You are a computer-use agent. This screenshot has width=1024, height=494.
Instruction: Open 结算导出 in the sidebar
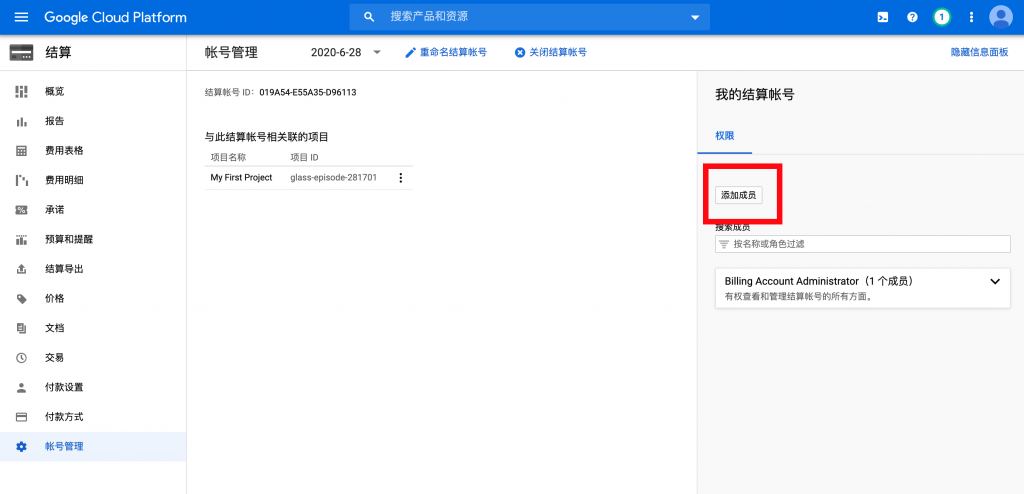93,269
